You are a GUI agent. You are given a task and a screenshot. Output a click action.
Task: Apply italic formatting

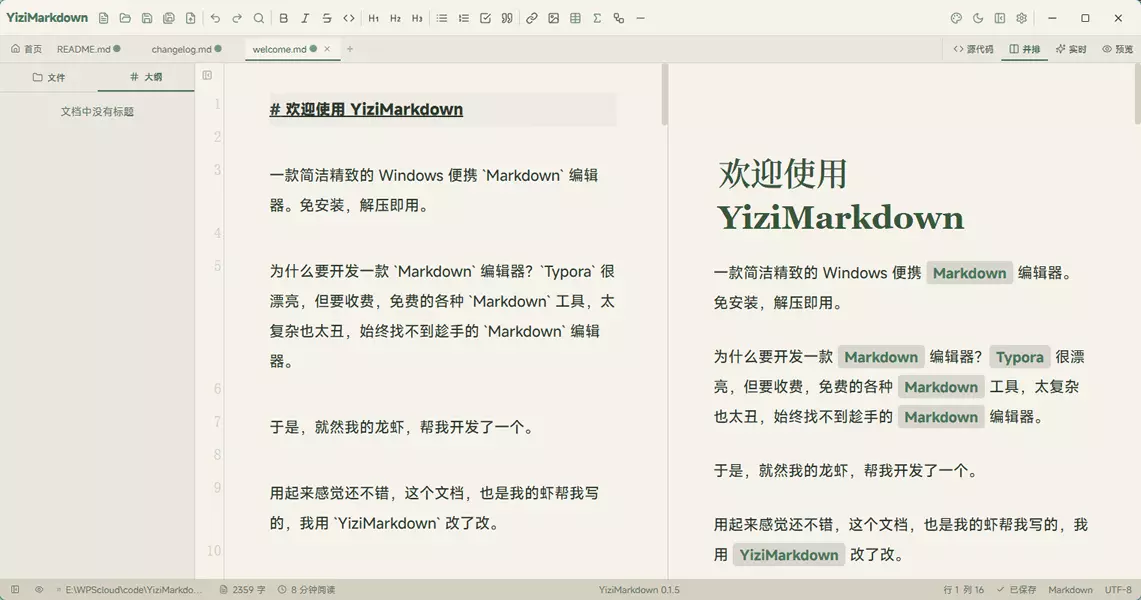coord(306,18)
